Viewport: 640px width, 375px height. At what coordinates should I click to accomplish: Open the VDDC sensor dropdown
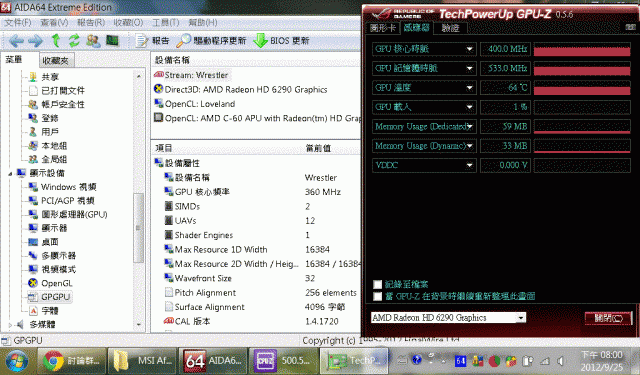469,165
